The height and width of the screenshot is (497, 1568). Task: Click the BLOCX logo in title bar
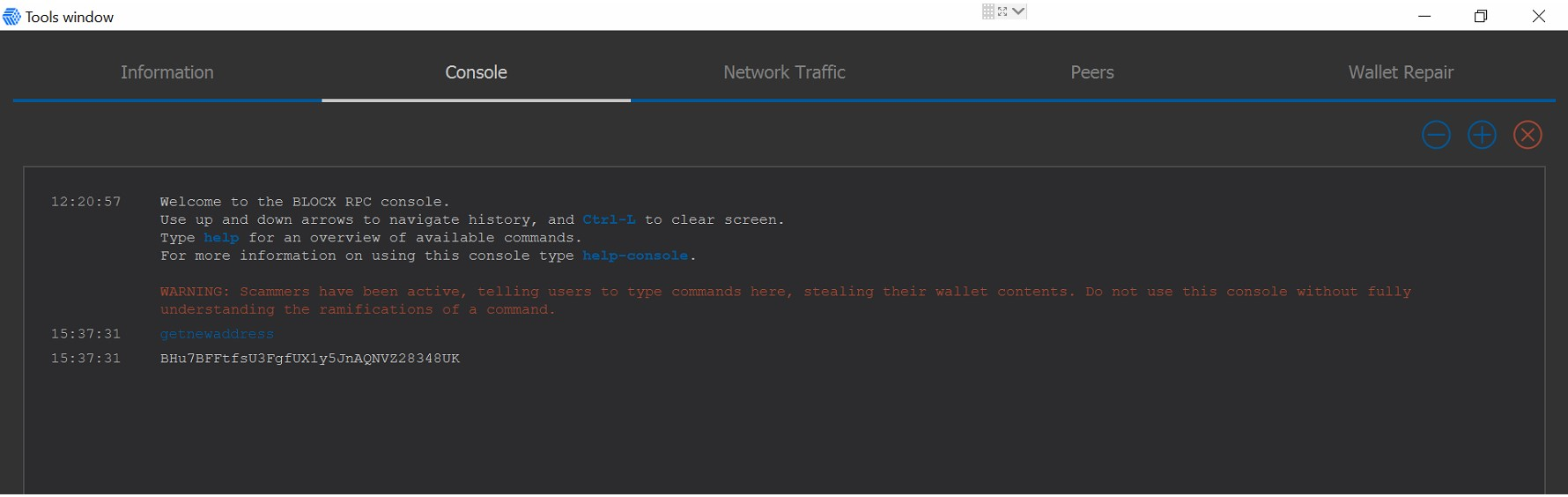click(x=11, y=17)
